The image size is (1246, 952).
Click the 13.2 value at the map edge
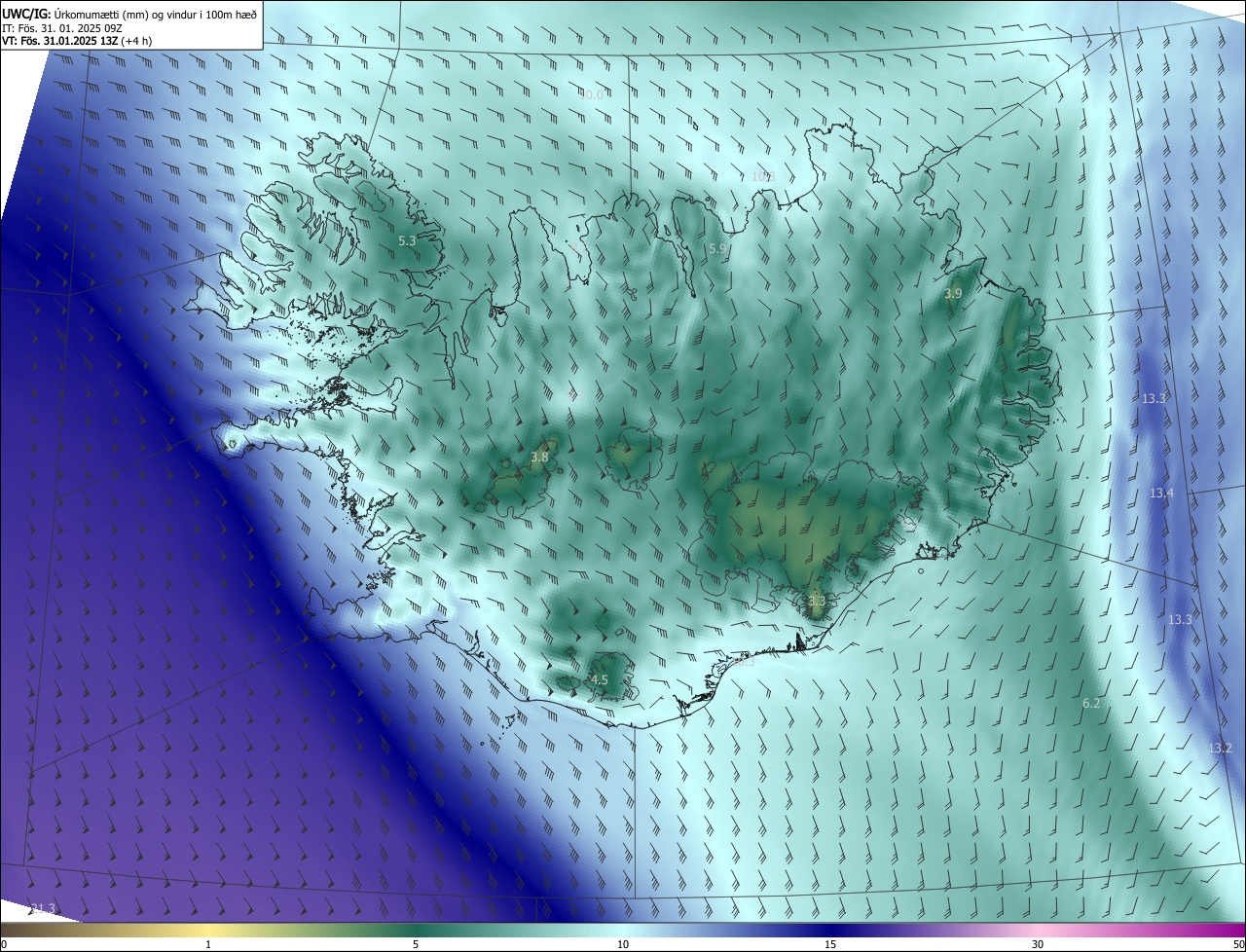point(1220,748)
